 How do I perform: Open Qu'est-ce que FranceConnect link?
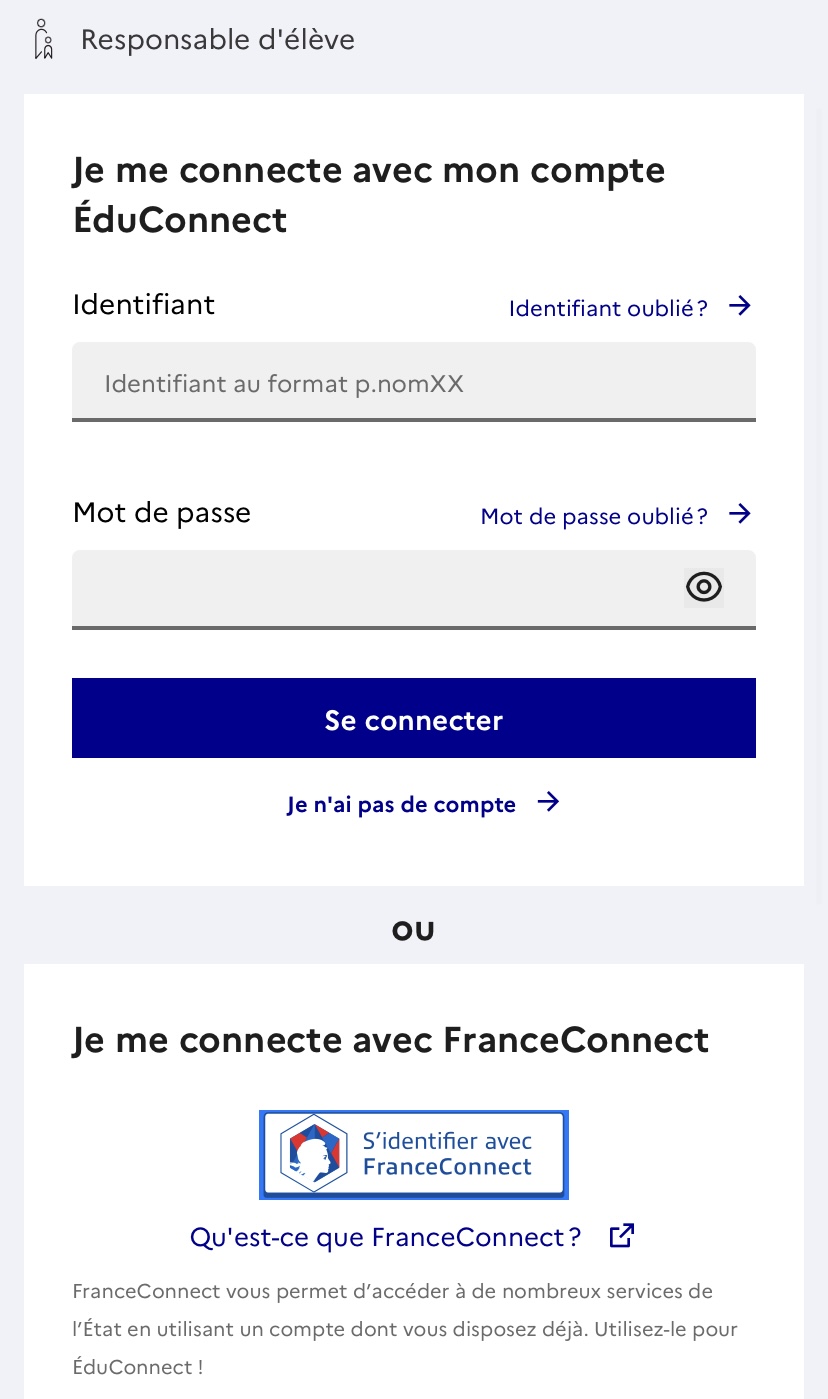tap(385, 1237)
